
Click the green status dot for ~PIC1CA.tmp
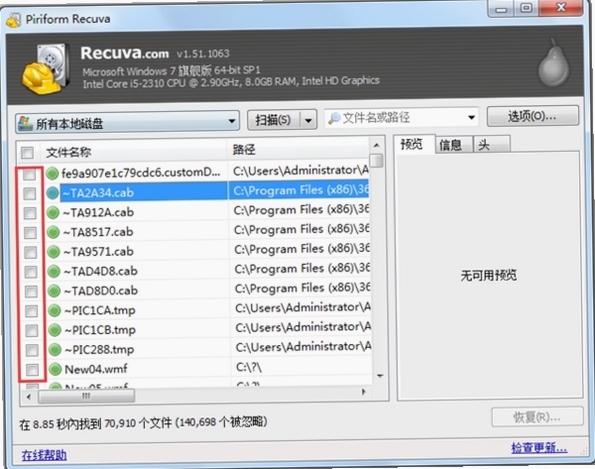(x=54, y=310)
